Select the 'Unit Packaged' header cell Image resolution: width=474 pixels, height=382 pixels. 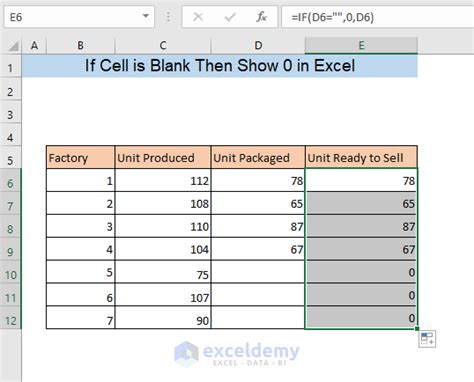[x=258, y=157]
